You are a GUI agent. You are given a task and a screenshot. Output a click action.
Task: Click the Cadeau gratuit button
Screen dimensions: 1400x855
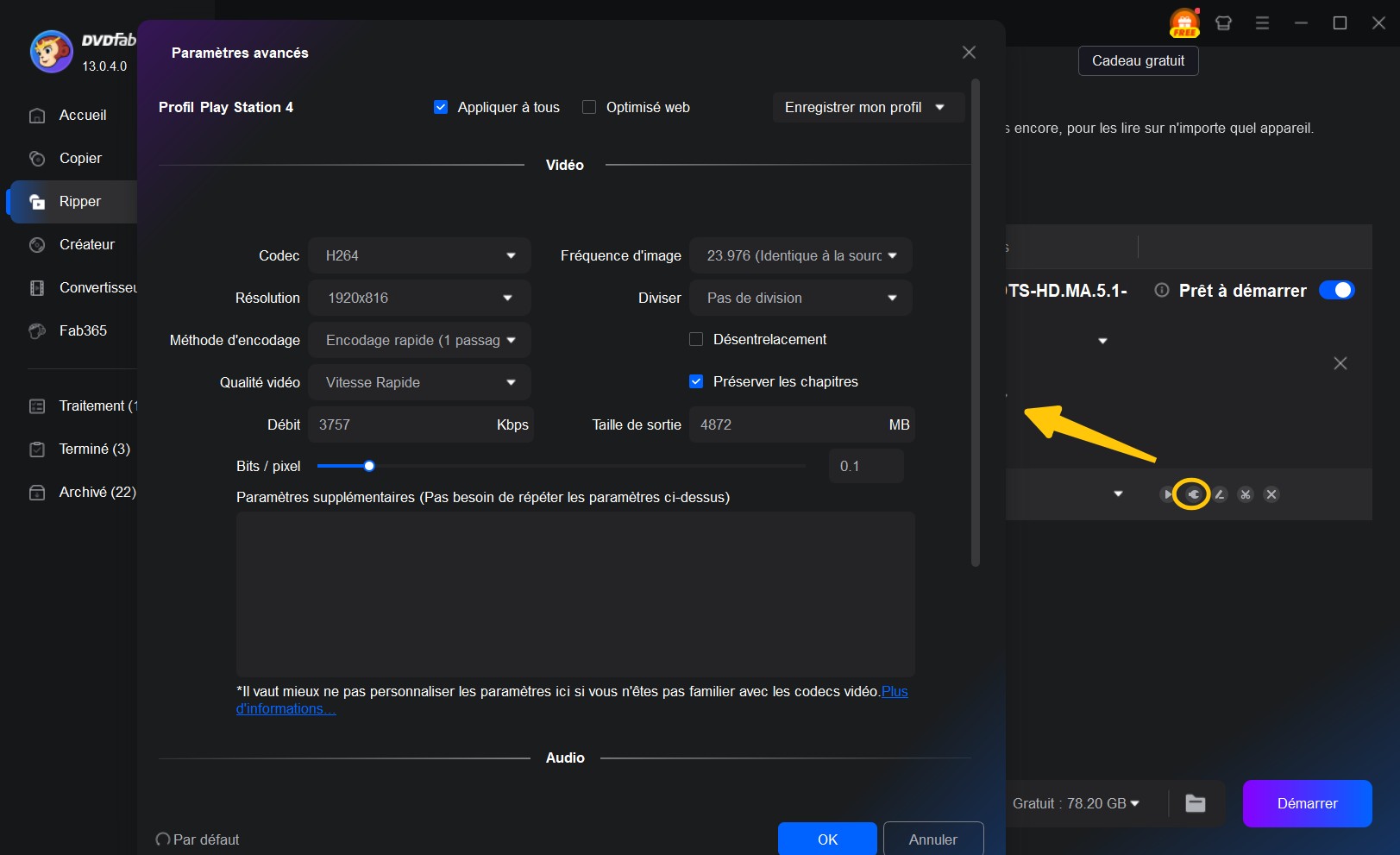click(x=1138, y=60)
